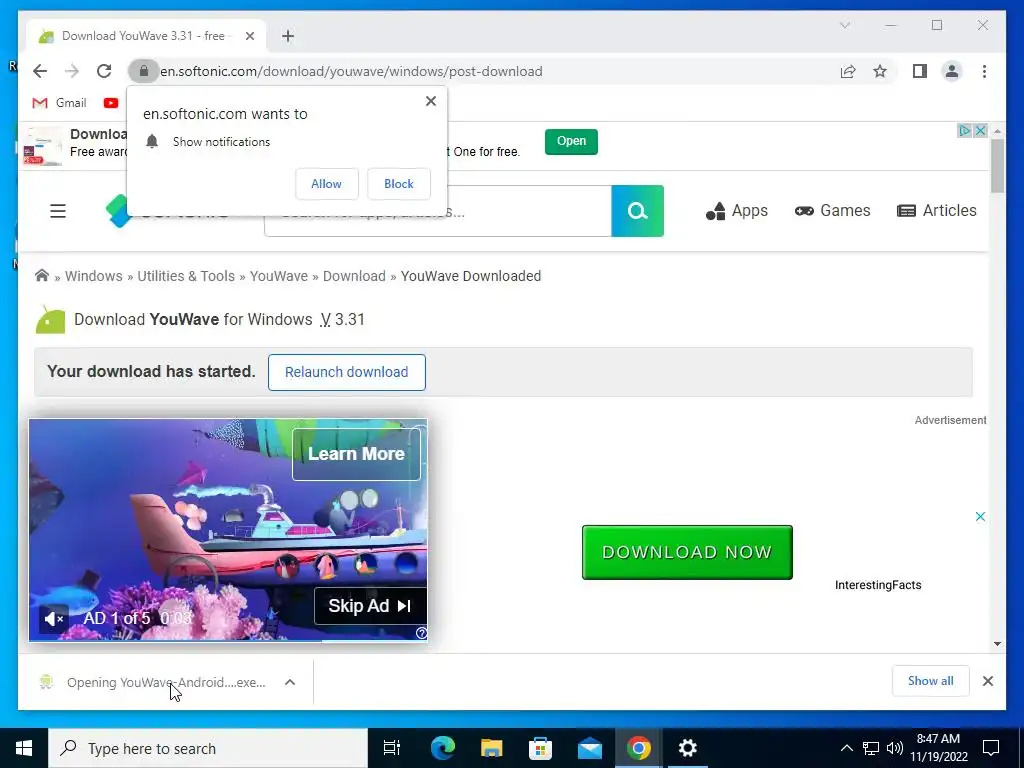
Task: Click the scrollbar down arrow
Action: [997, 644]
